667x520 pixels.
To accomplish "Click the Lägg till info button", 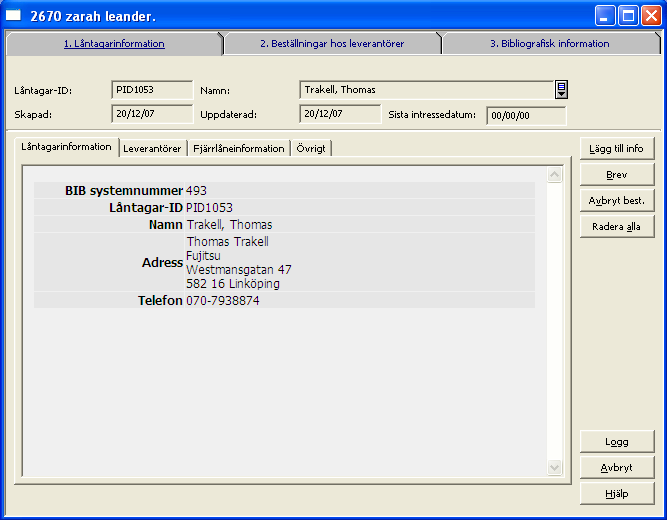I will click(x=616, y=149).
